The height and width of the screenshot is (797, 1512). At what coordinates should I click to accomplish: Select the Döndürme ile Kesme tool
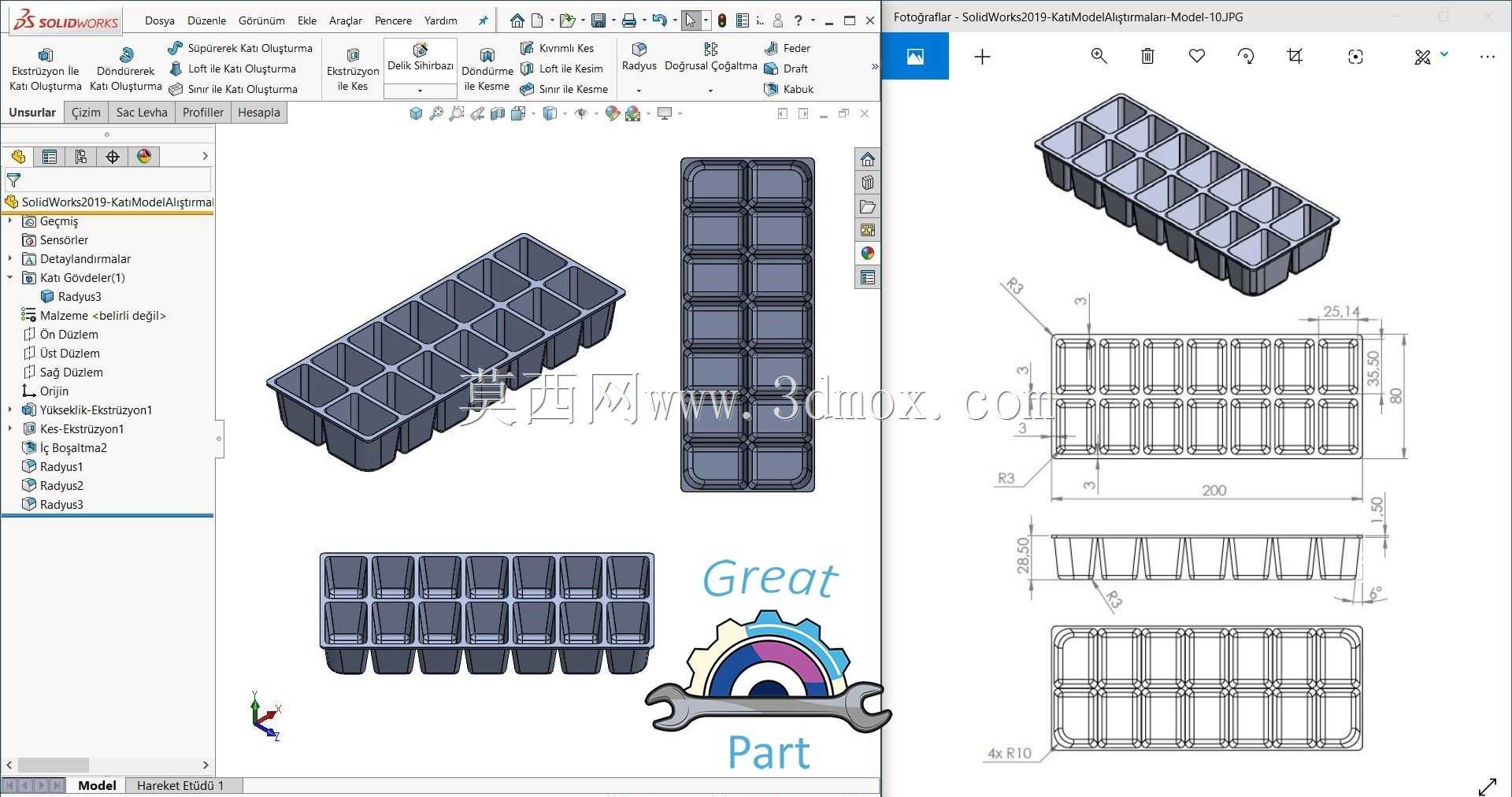tap(487, 70)
